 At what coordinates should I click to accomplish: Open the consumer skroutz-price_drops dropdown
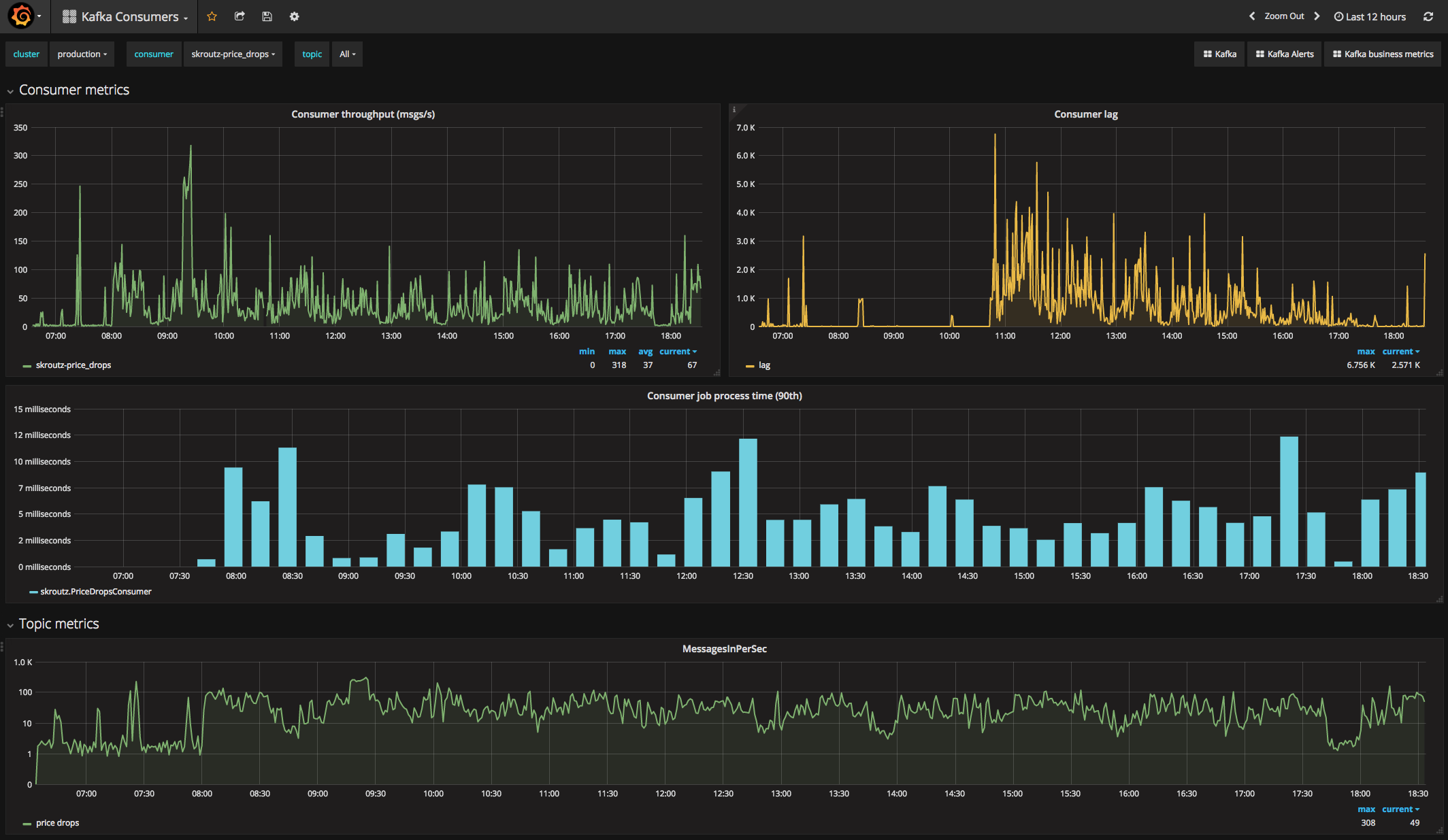click(x=233, y=54)
